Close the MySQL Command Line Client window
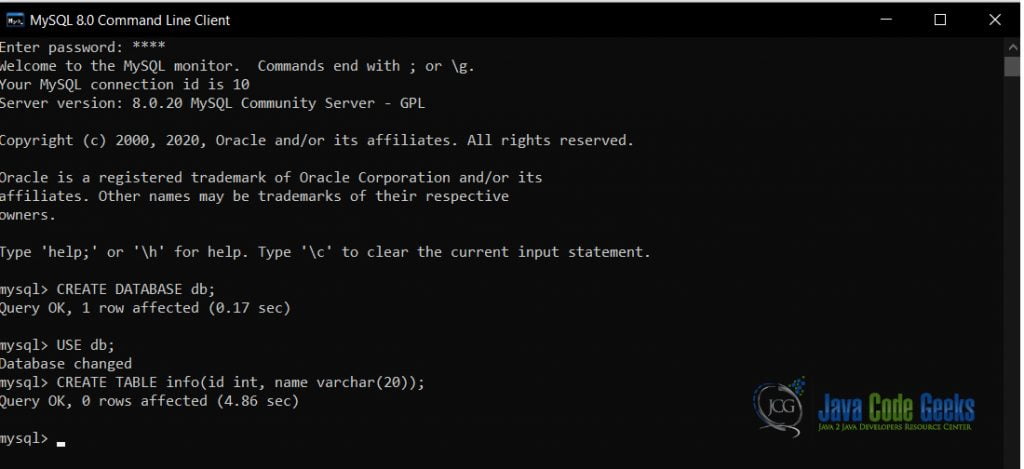The width and height of the screenshot is (1024, 469). coord(995,20)
